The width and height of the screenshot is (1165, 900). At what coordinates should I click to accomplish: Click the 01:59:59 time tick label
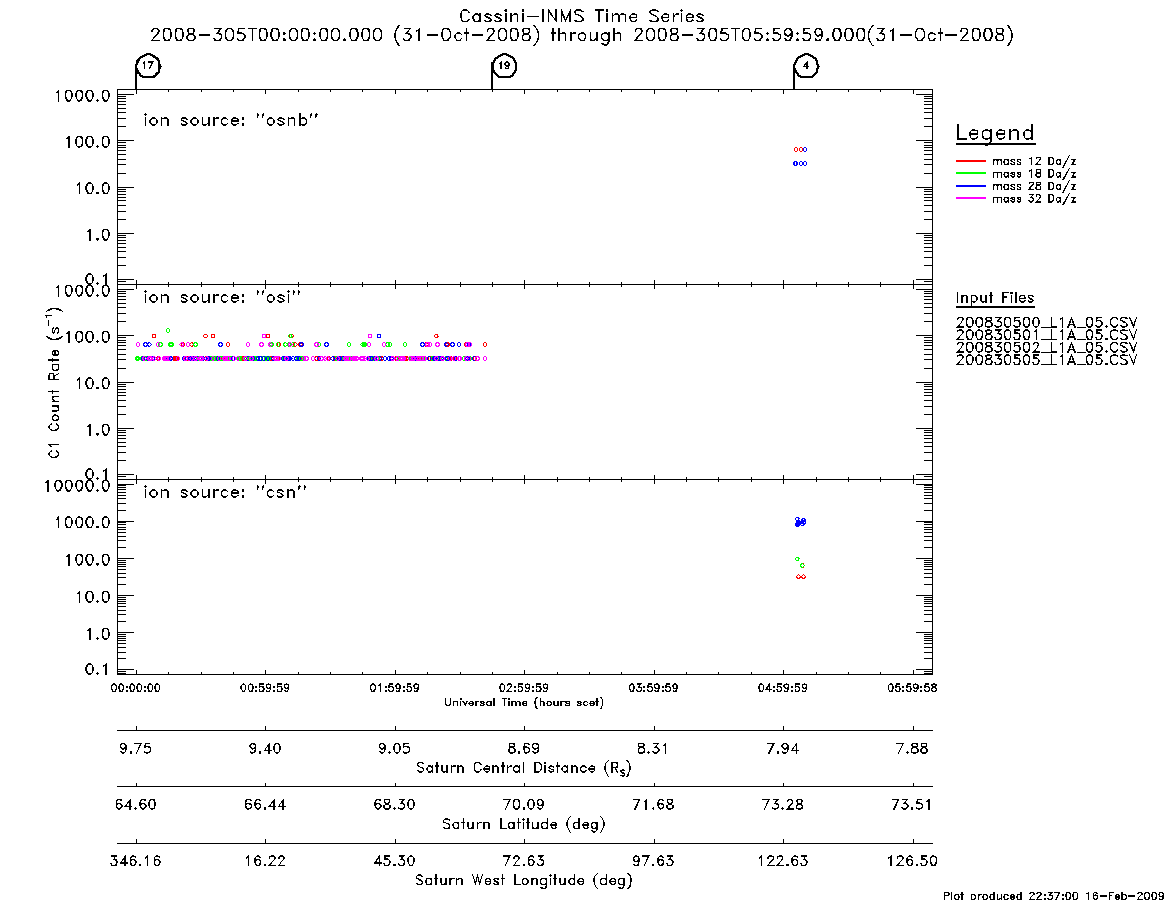[395, 688]
